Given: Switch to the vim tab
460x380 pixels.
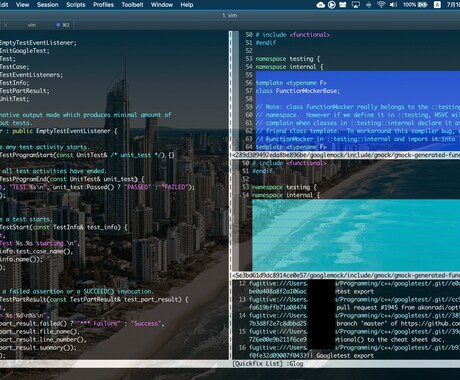Looking at the screenshot, I should click(x=32, y=25).
